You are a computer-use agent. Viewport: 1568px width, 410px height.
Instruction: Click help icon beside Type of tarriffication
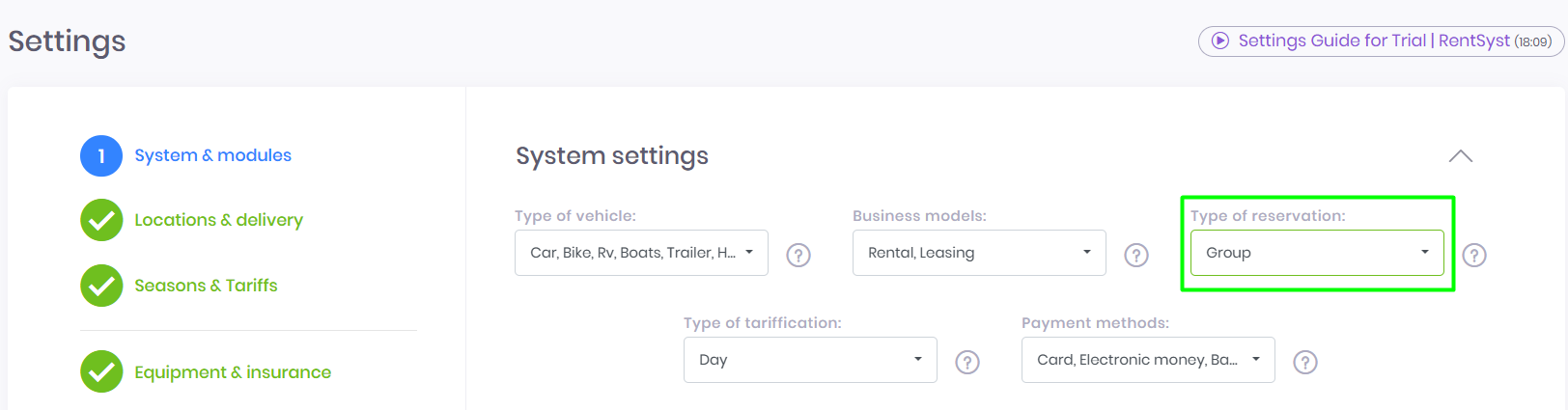967,362
